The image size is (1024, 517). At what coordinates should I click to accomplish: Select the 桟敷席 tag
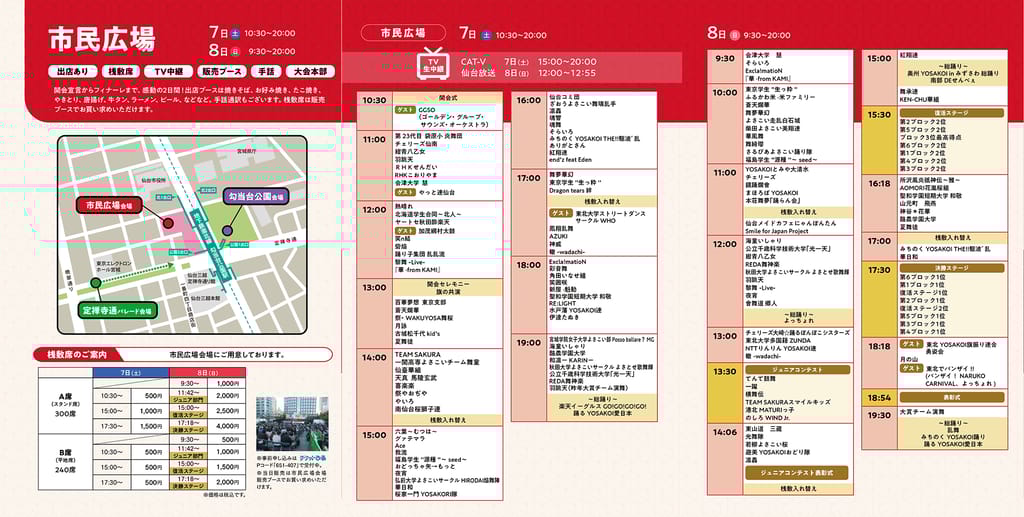[x=121, y=71]
